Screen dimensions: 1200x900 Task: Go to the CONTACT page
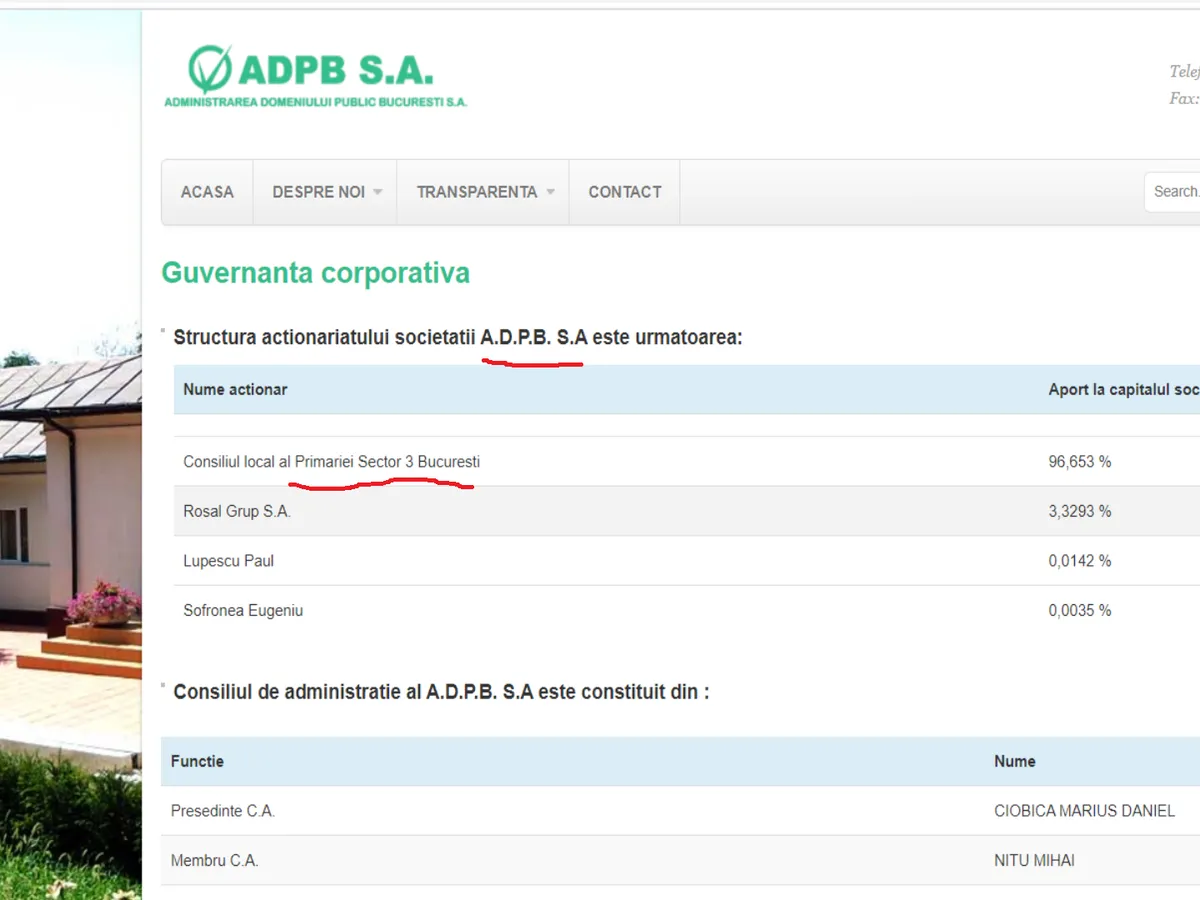pos(624,192)
